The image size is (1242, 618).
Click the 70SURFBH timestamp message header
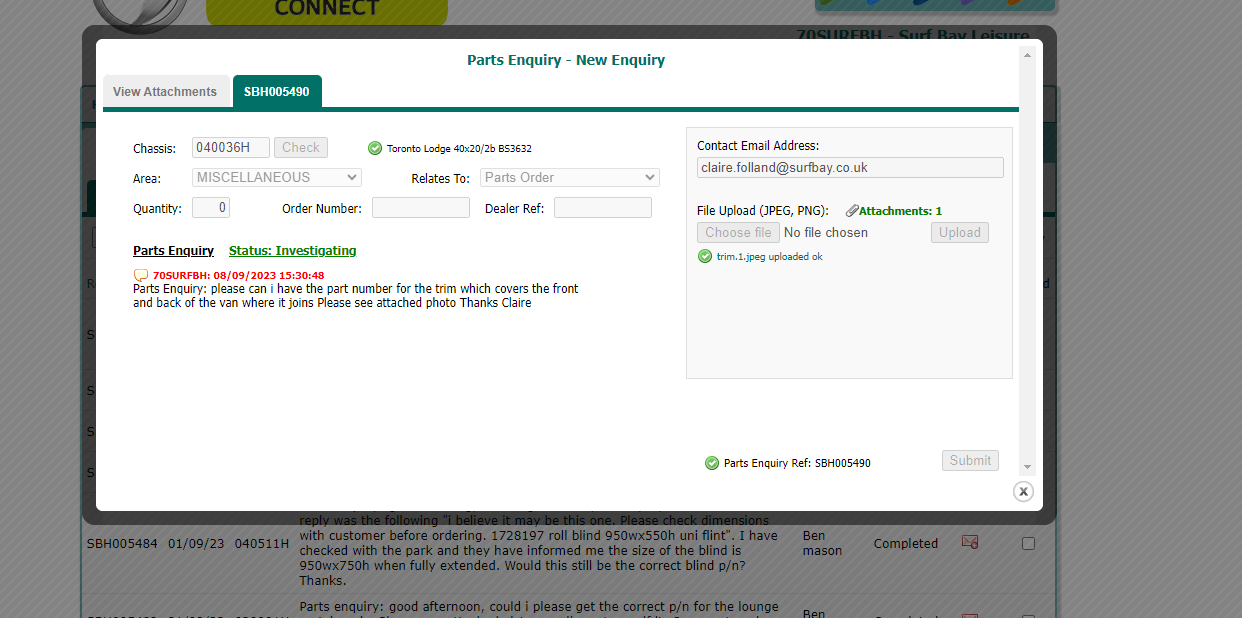238,275
